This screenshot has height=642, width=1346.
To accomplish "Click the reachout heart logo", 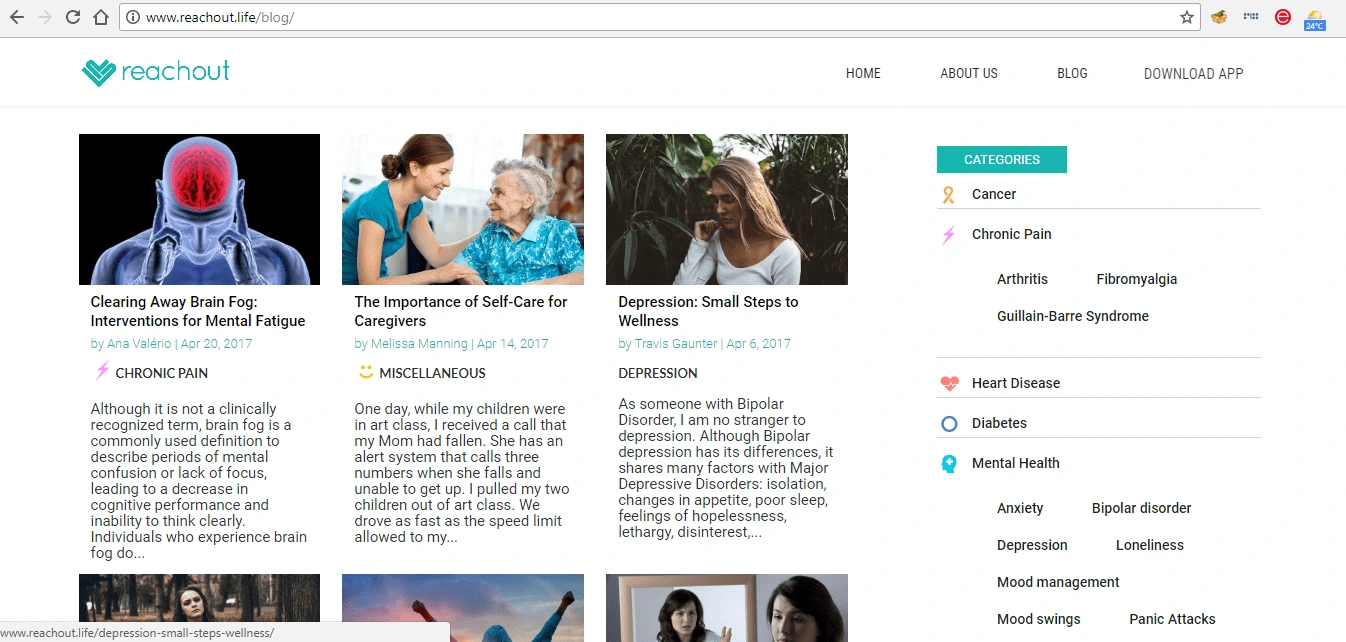I will pyautogui.click(x=97, y=71).
